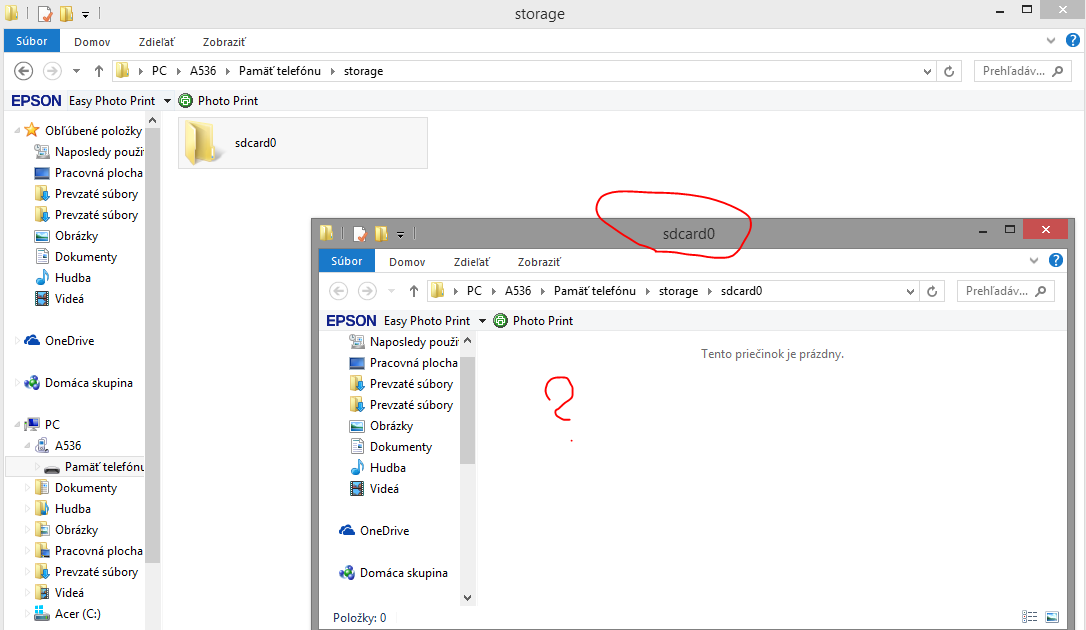Viewport: 1086px width, 630px height.
Task: Select Pracovná plocha in sdcard0 sidebar
Action: tap(413, 363)
